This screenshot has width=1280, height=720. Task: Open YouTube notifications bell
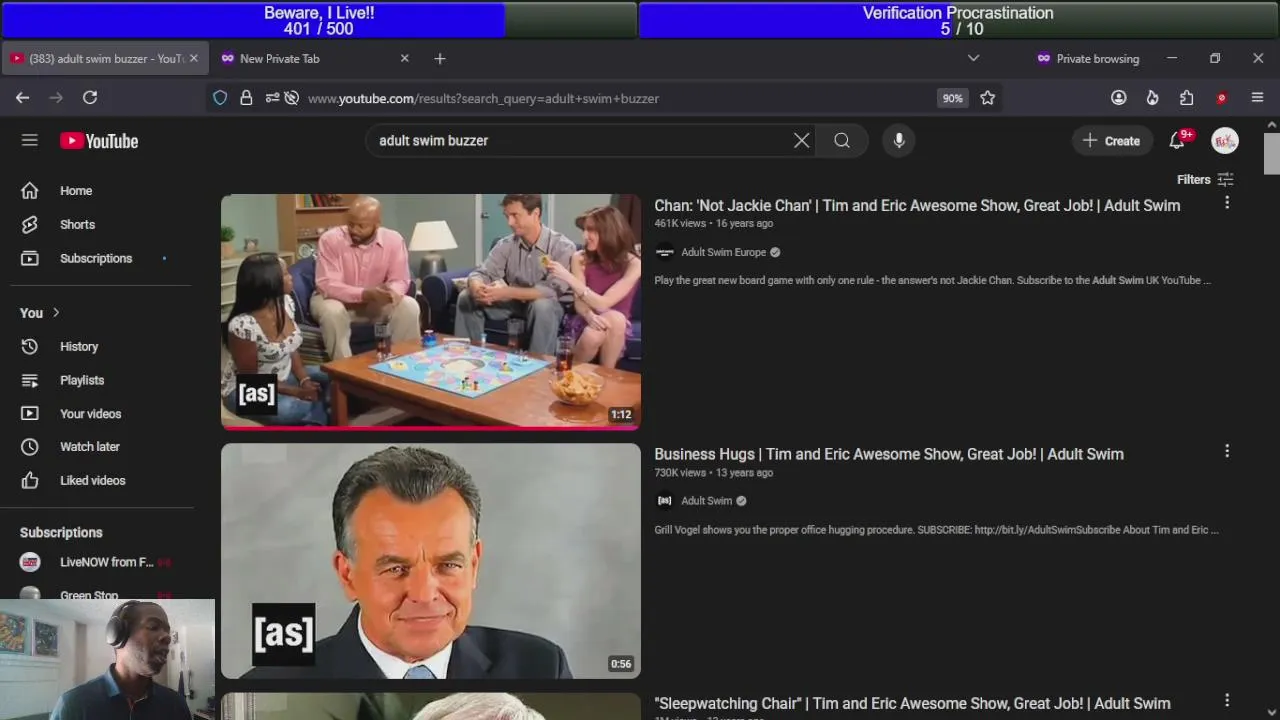coord(1177,141)
